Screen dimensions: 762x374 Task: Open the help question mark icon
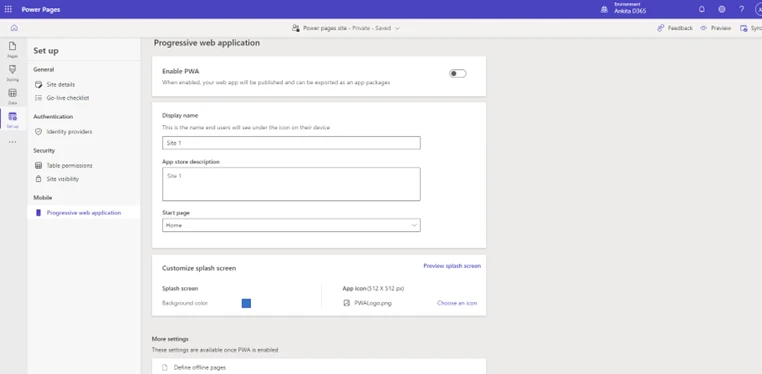742,9
